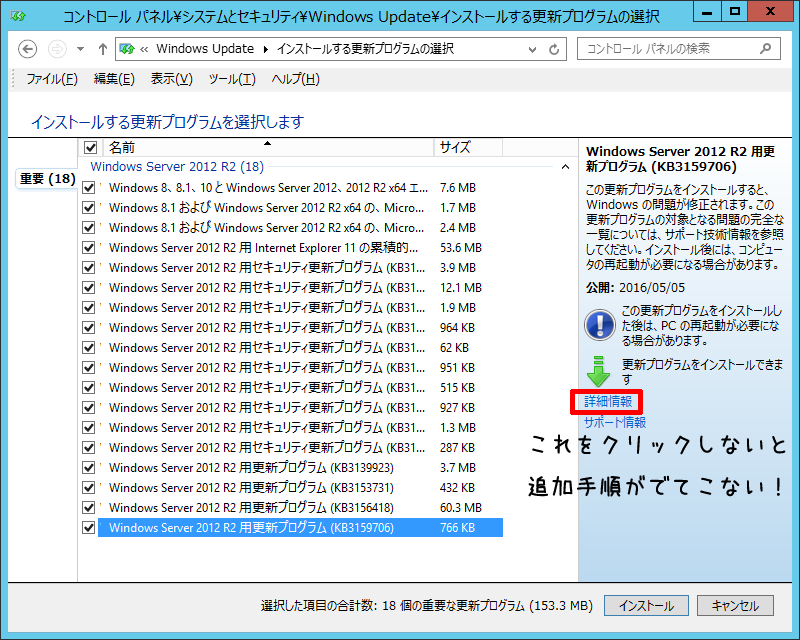Image resolution: width=800 pixels, height=640 pixels.
Task: Open the 詳細情報 link
Action: point(608,402)
